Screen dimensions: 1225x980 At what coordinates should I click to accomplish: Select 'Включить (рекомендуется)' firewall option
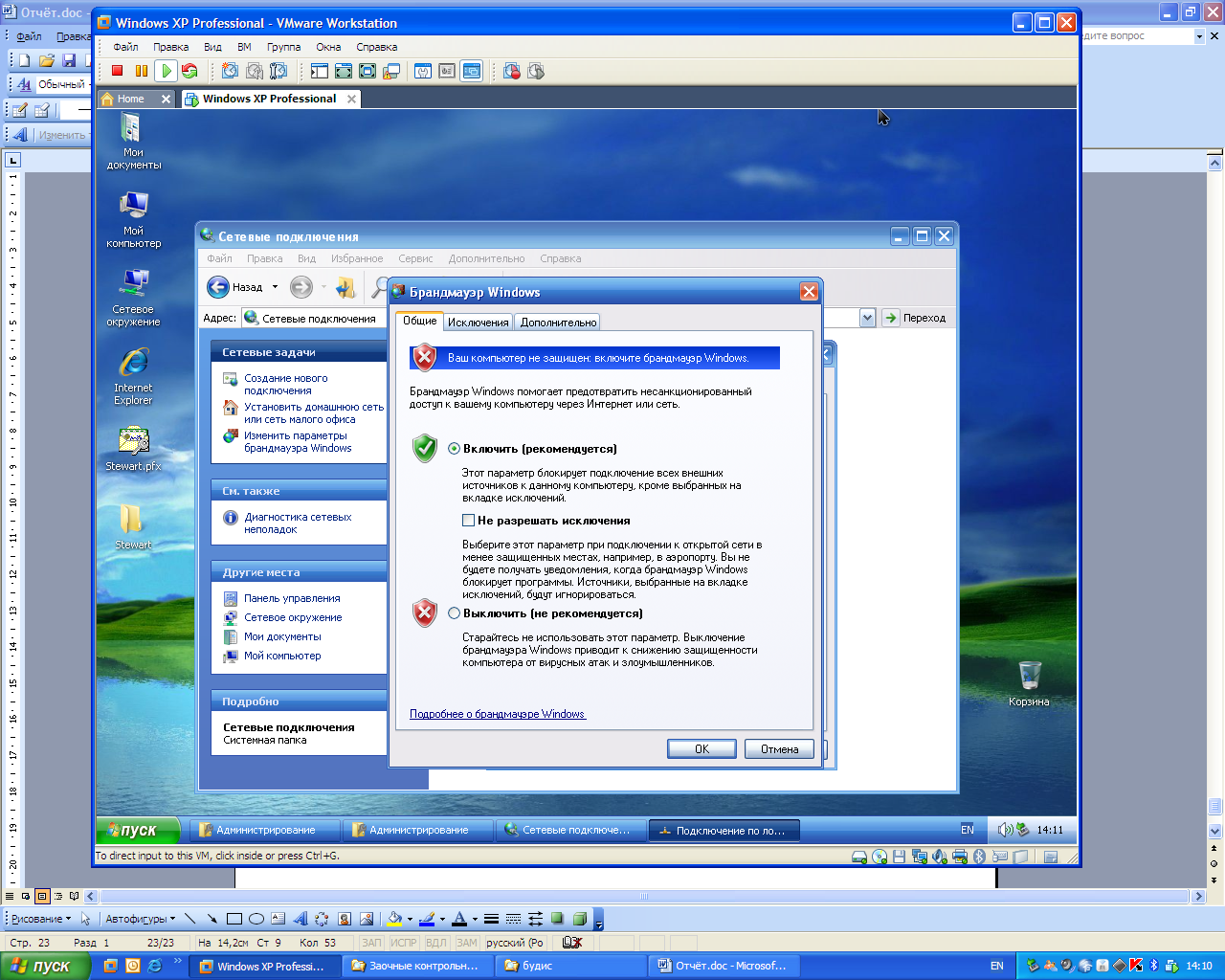[x=454, y=449]
